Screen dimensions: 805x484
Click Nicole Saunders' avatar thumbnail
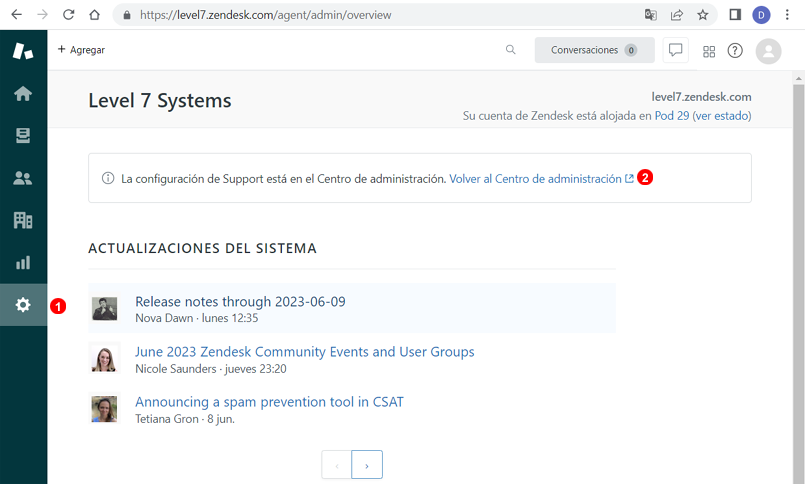tap(105, 358)
